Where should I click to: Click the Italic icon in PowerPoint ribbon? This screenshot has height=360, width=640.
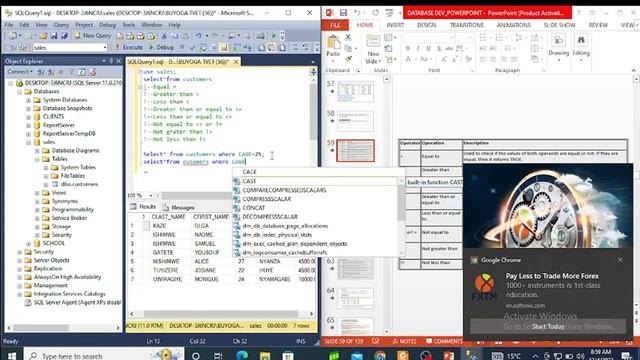[418, 49]
